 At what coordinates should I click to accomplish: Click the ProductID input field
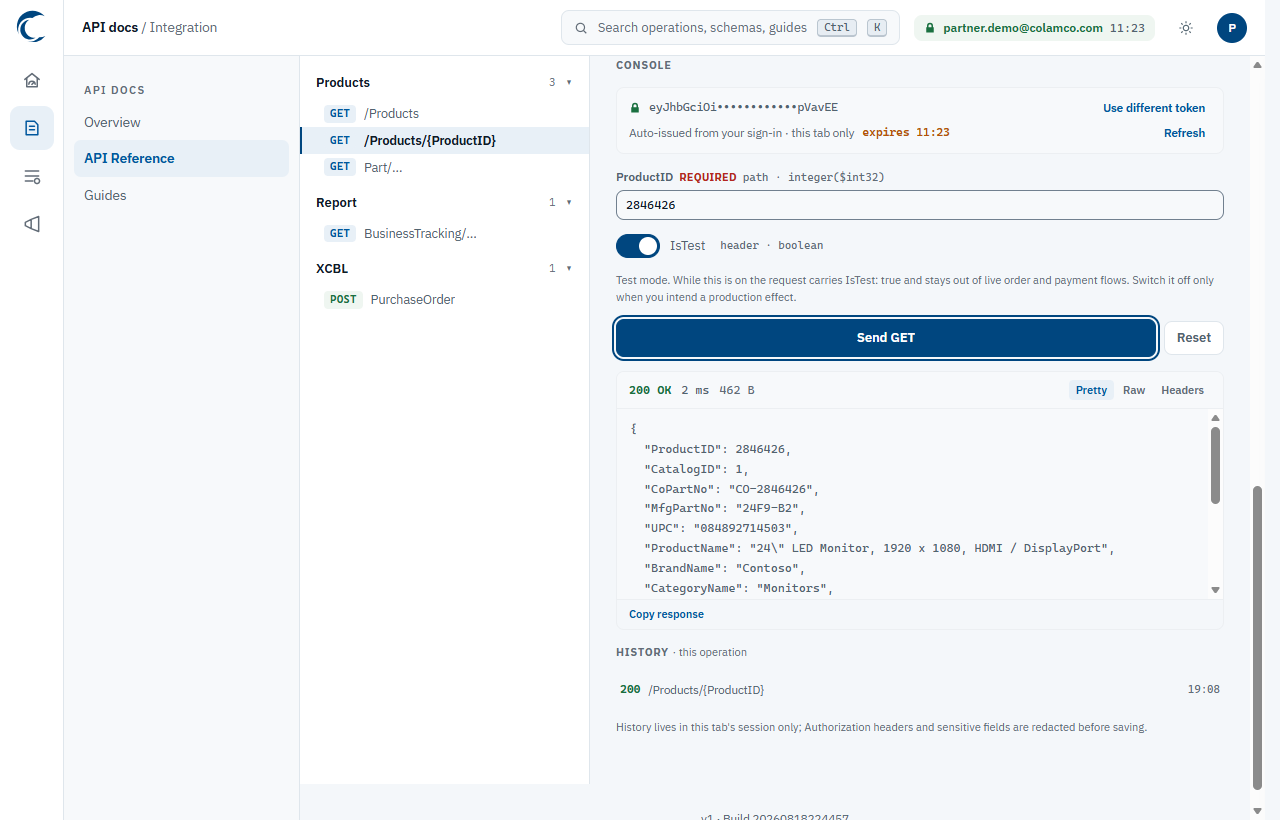(x=919, y=205)
